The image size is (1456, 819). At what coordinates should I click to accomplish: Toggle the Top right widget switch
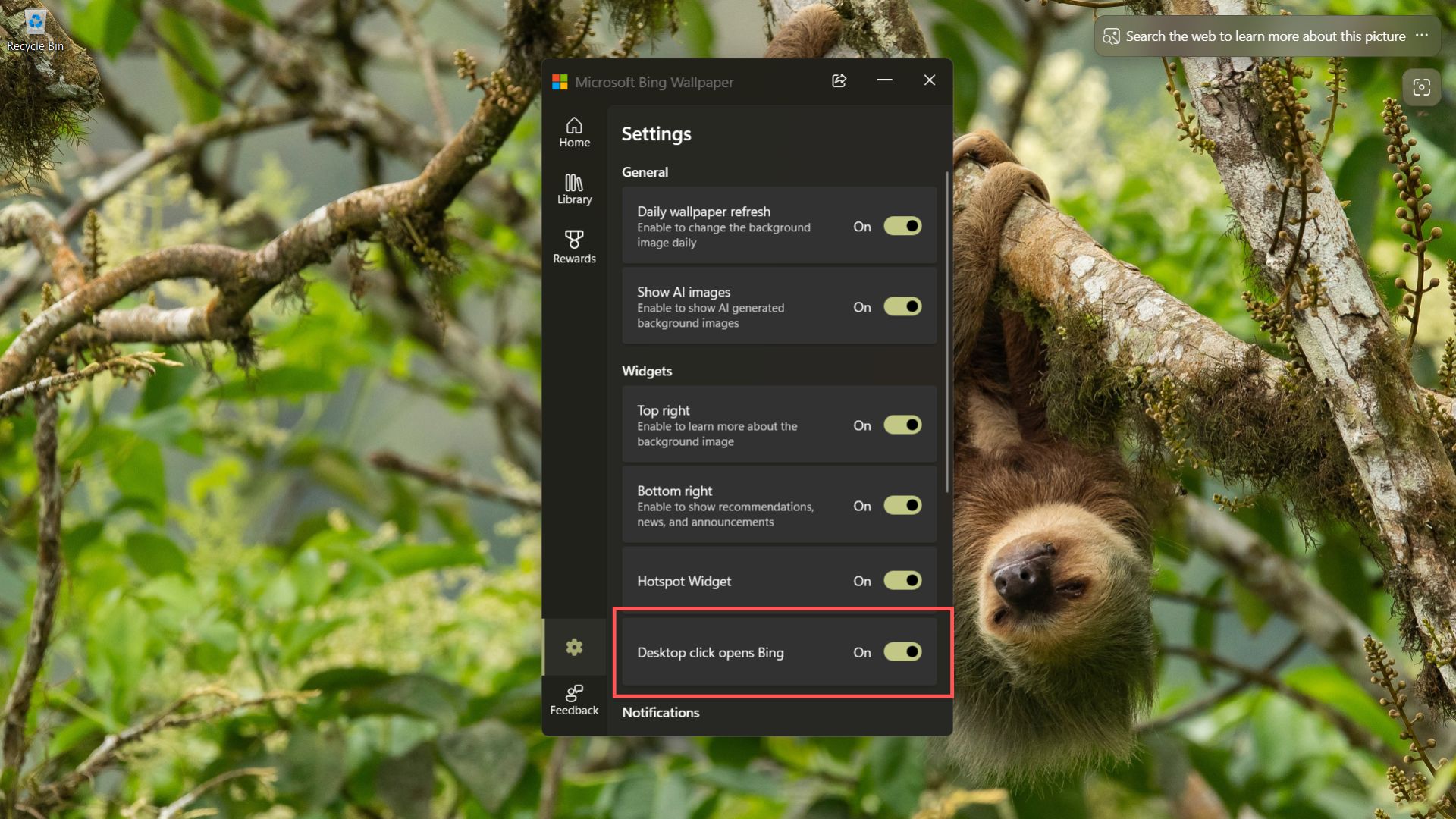[902, 425]
